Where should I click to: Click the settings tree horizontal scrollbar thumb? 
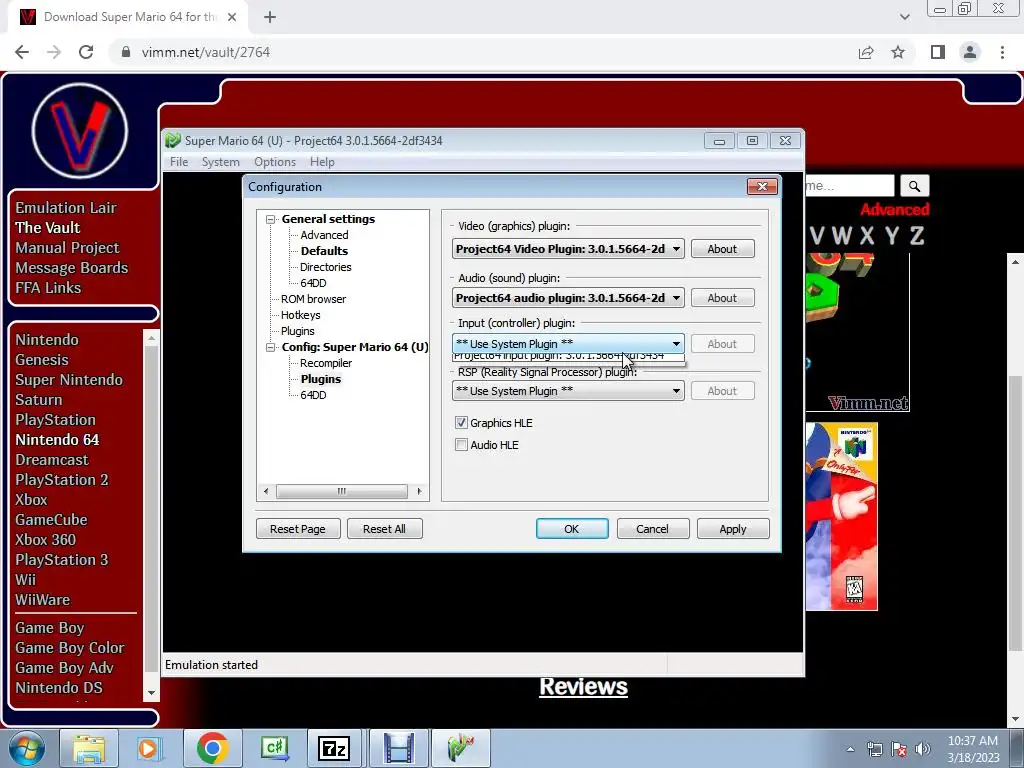(x=342, y=491)
